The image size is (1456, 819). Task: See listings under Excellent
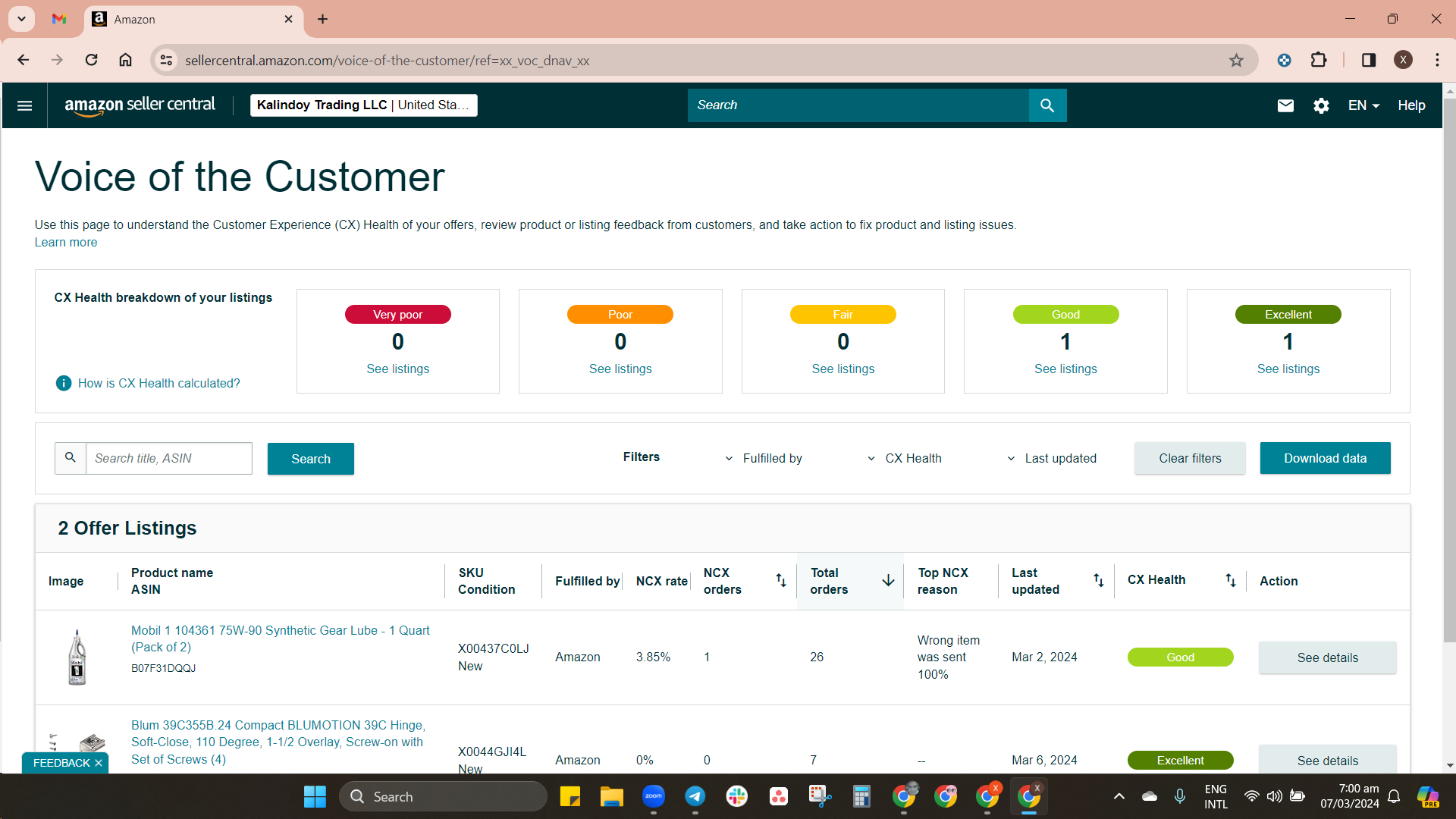(x=1288, y=369)
